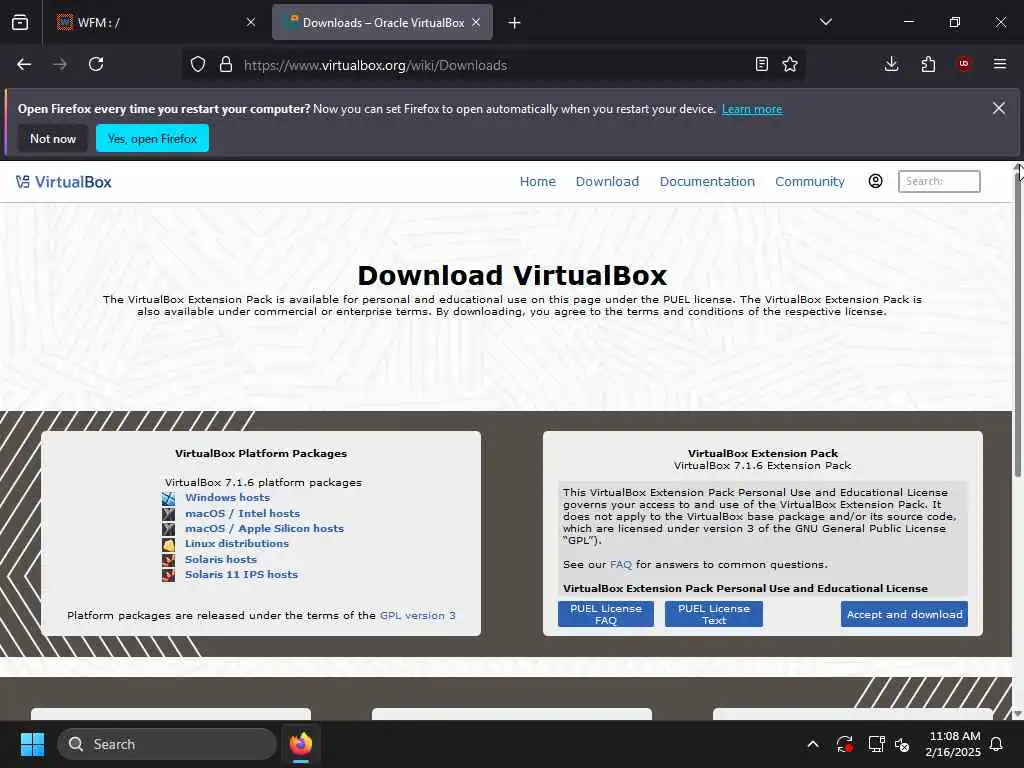Open the Firefox View icon in the tab strip
The image size is (1024, 768).
tap(20, 23)
